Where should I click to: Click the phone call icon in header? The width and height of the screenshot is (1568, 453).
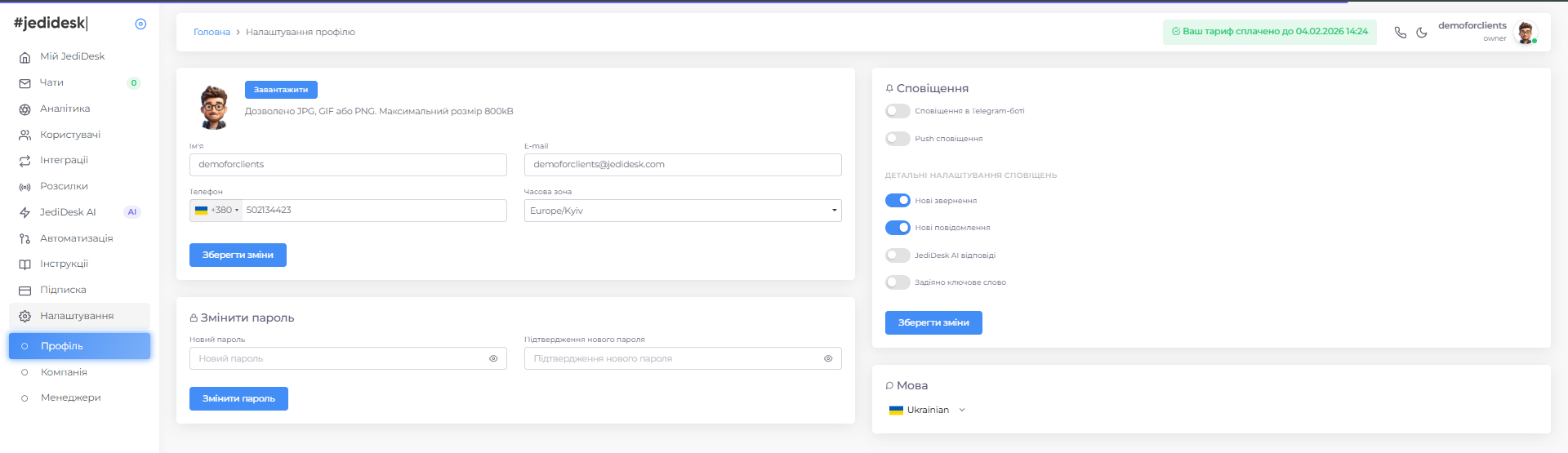(x=1400, y=33)
